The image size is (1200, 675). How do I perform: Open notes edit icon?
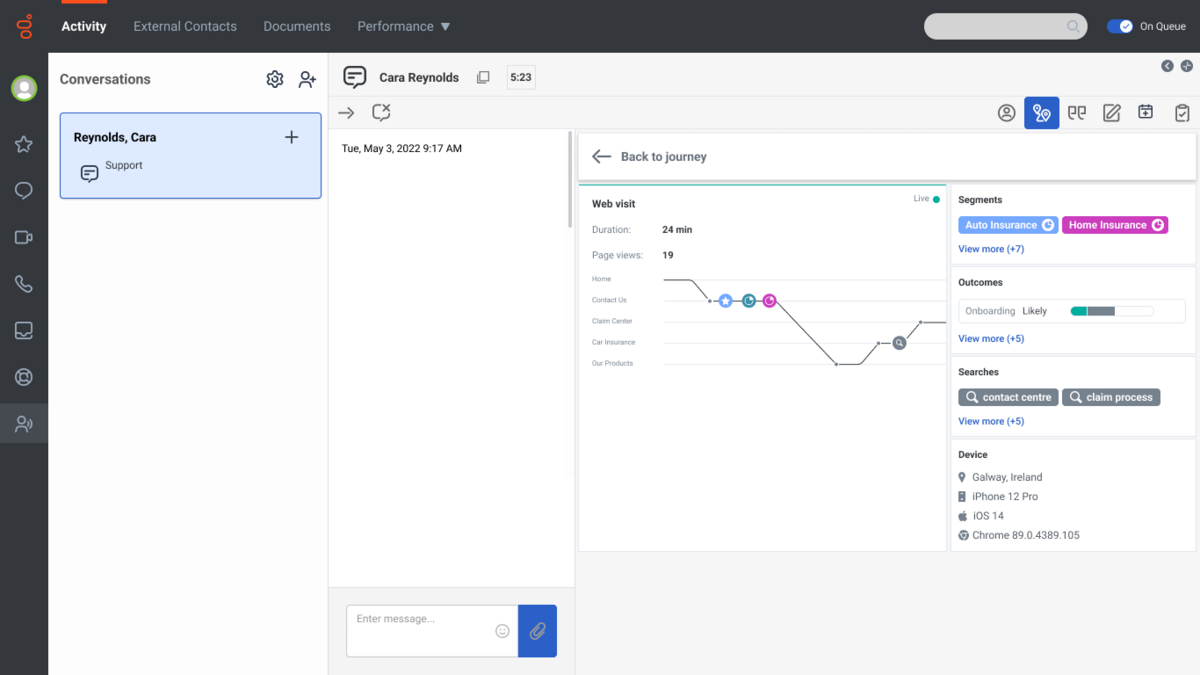pos(1112,113)
